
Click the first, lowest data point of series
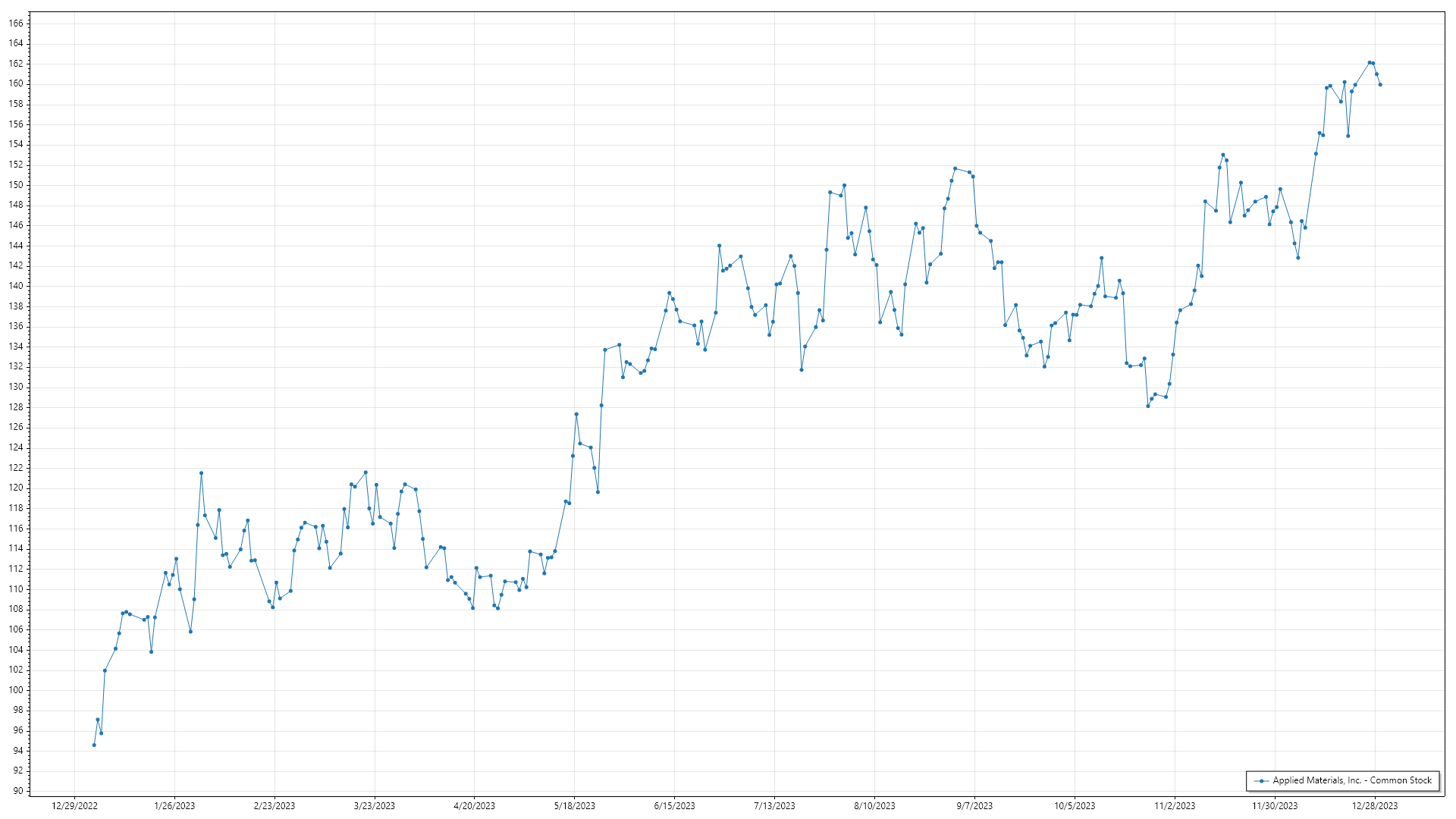94,745
